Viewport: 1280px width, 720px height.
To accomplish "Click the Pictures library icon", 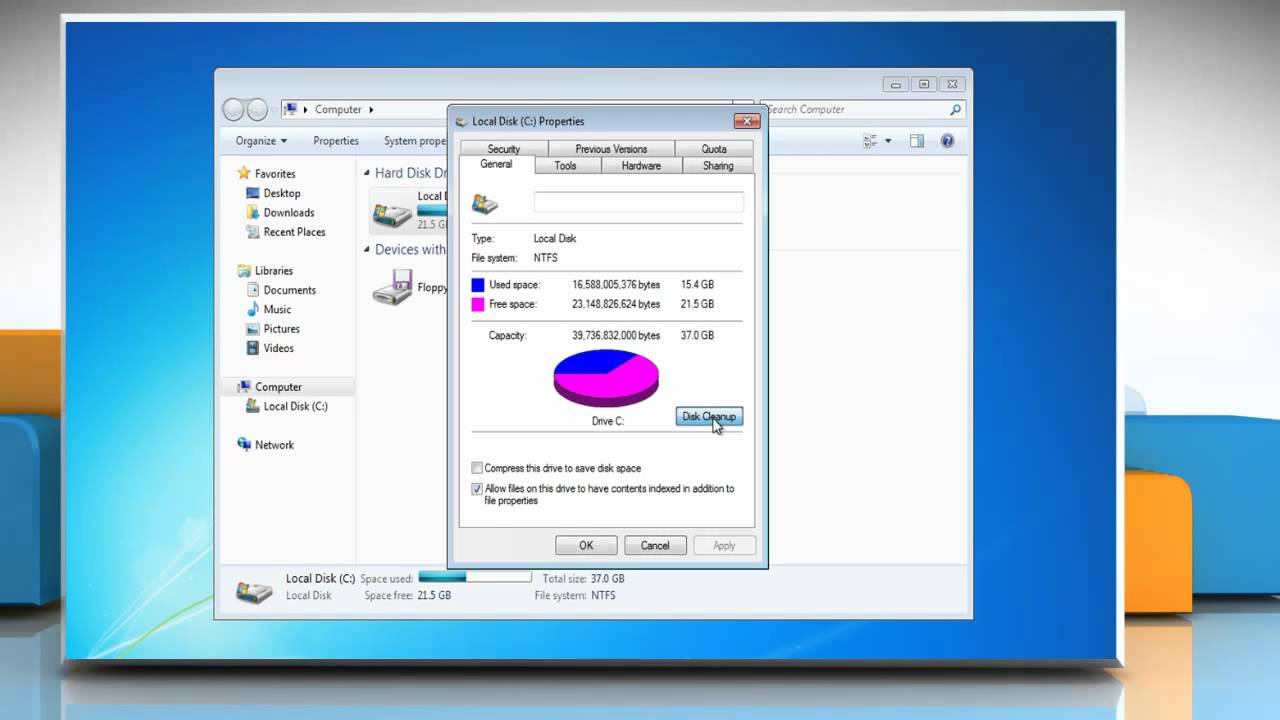I will pos(253,329).
